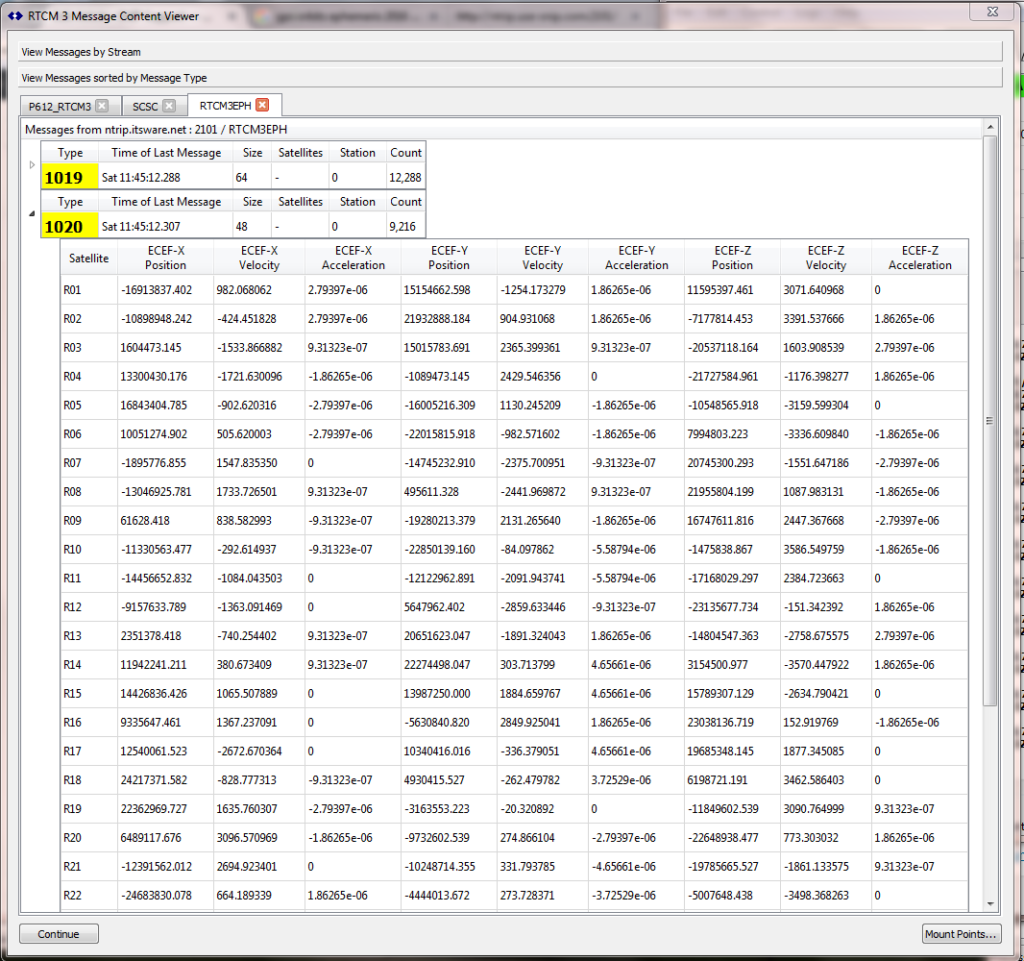This screenshot has width=1024, height=961.
Task: Close the RTCM3EPH tab via its red X icon
Action: [260, 105]
